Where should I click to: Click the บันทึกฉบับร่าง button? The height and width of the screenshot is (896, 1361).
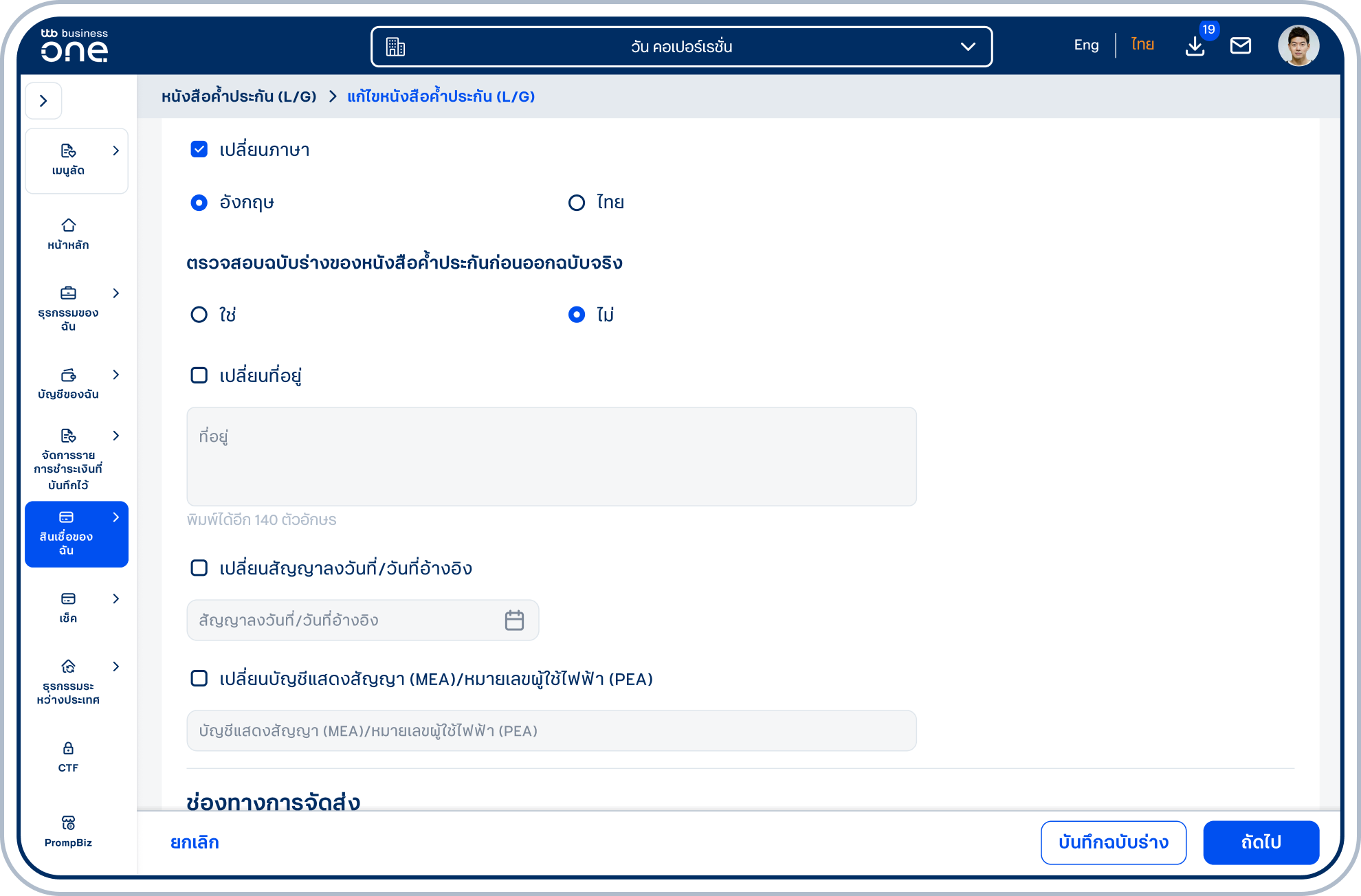point(1114,842)
